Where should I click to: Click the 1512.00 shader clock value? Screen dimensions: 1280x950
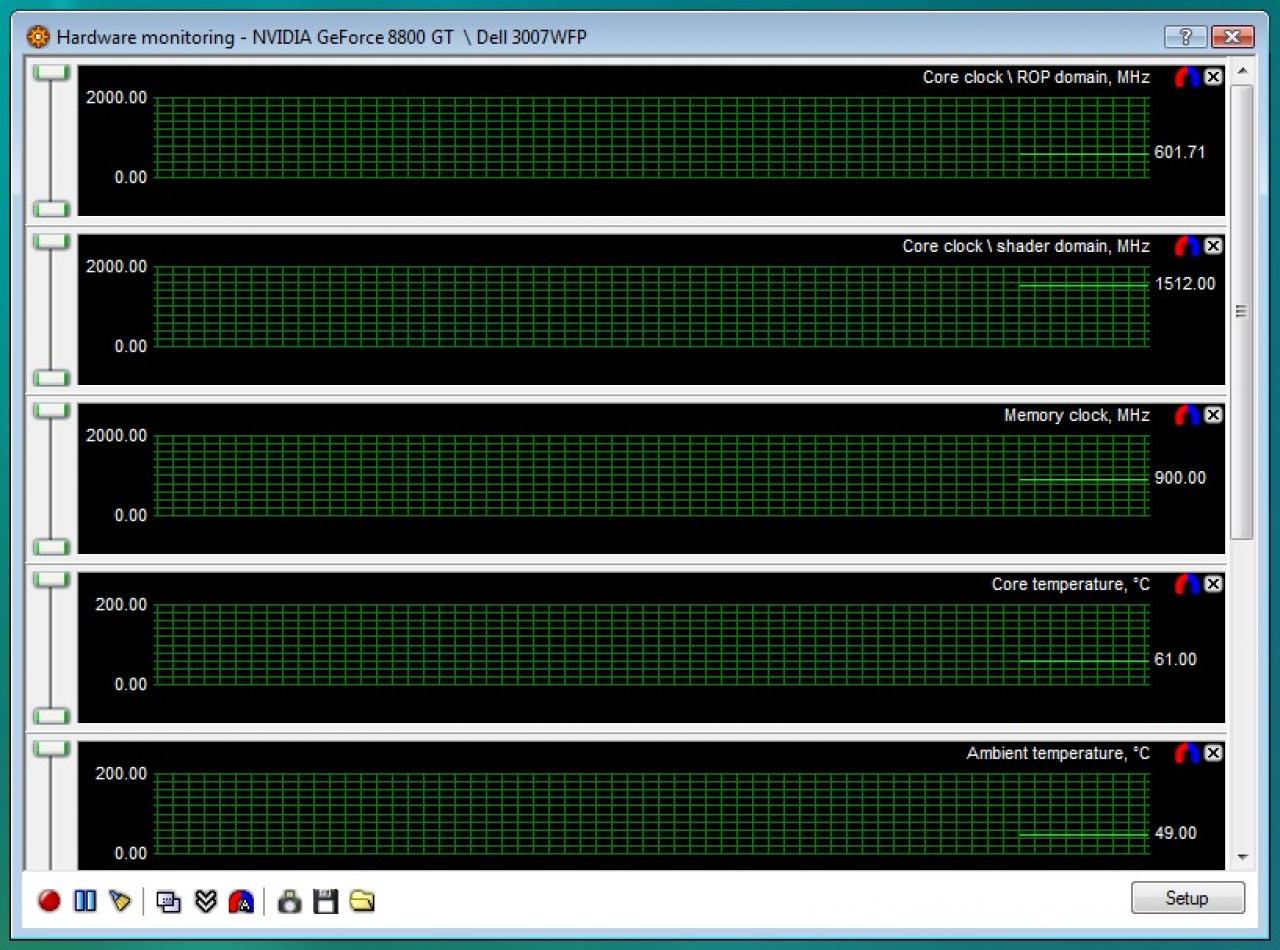point(1185,284)
